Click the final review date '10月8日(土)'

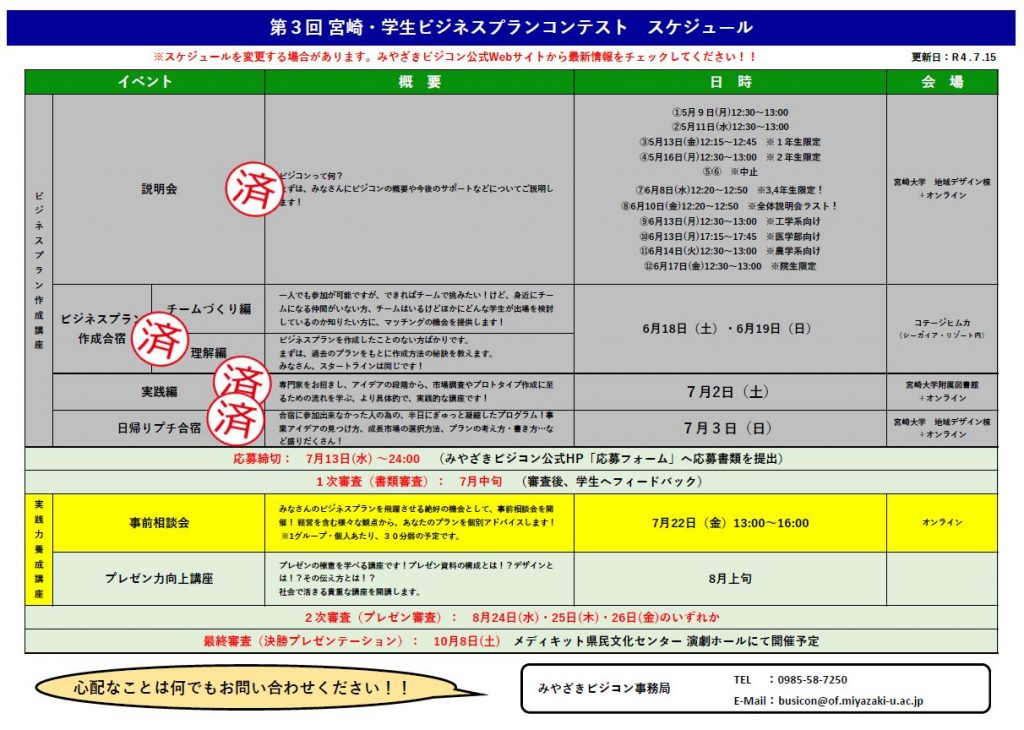466,642
